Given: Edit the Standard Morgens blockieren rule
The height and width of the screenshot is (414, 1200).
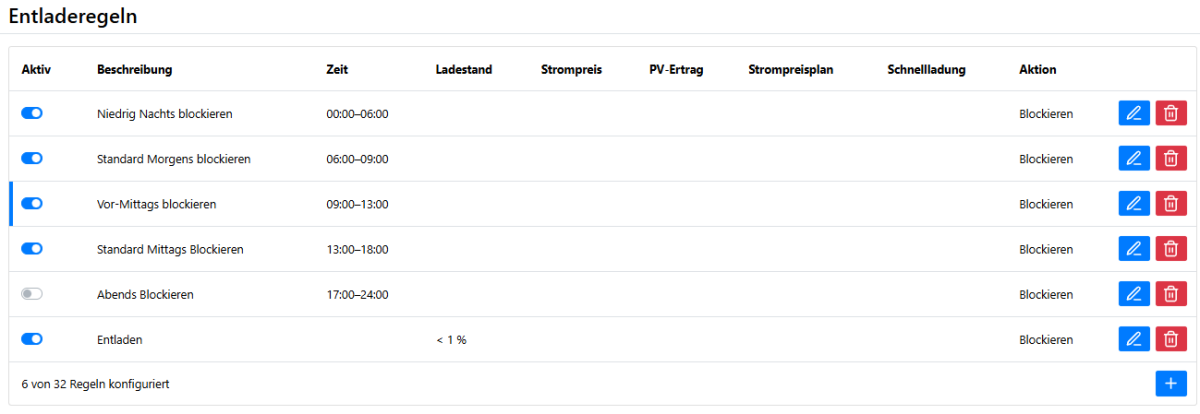Looking at the screenshot, I should coord(1133,159).
